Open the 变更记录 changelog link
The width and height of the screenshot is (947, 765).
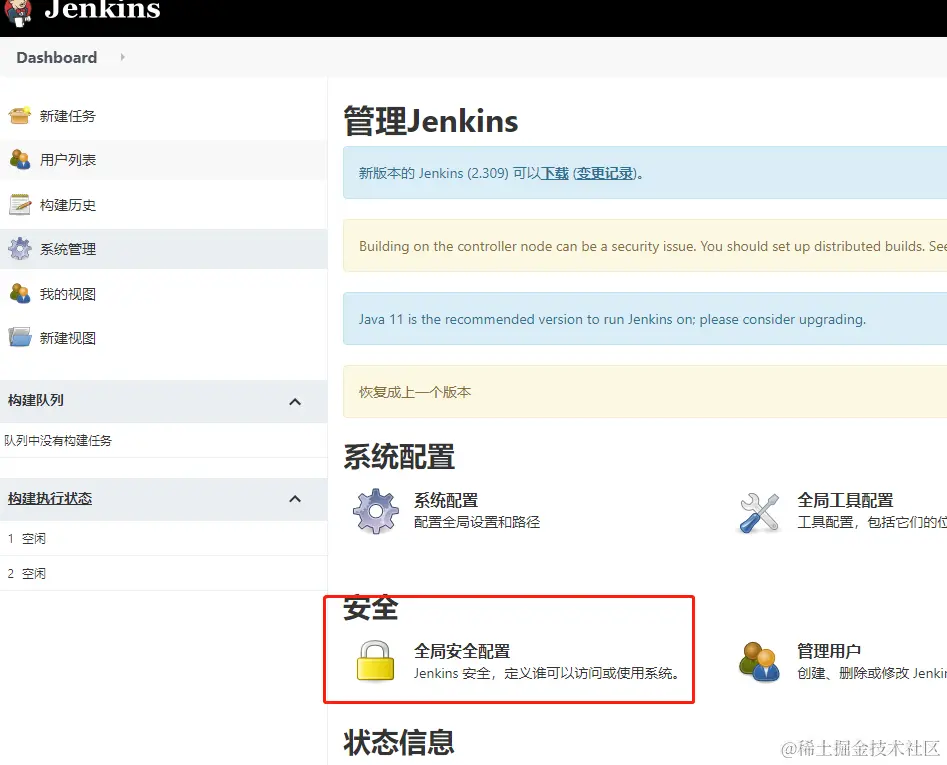coord(605,173)
